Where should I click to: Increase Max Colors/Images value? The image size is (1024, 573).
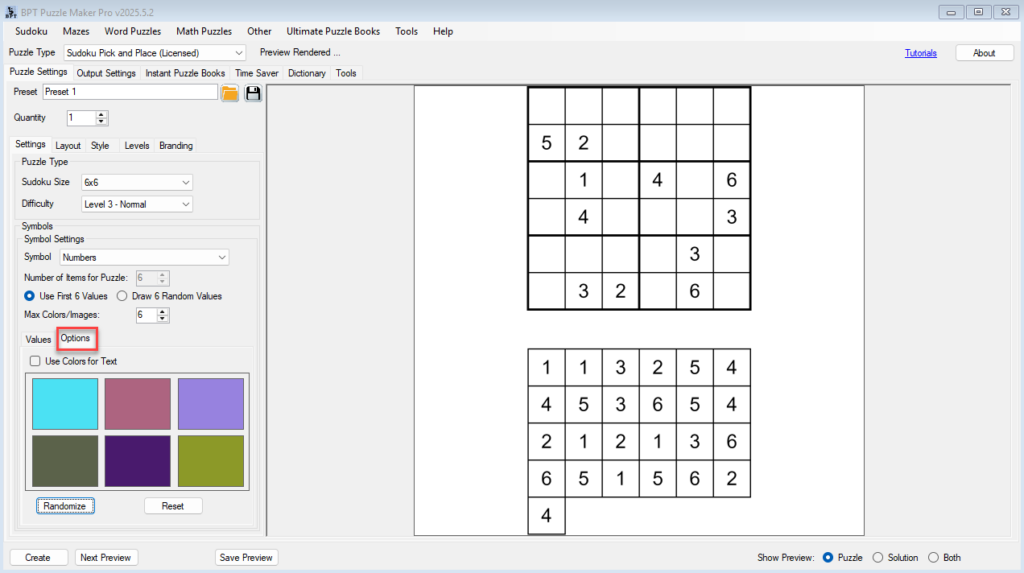tap(163, 312)
